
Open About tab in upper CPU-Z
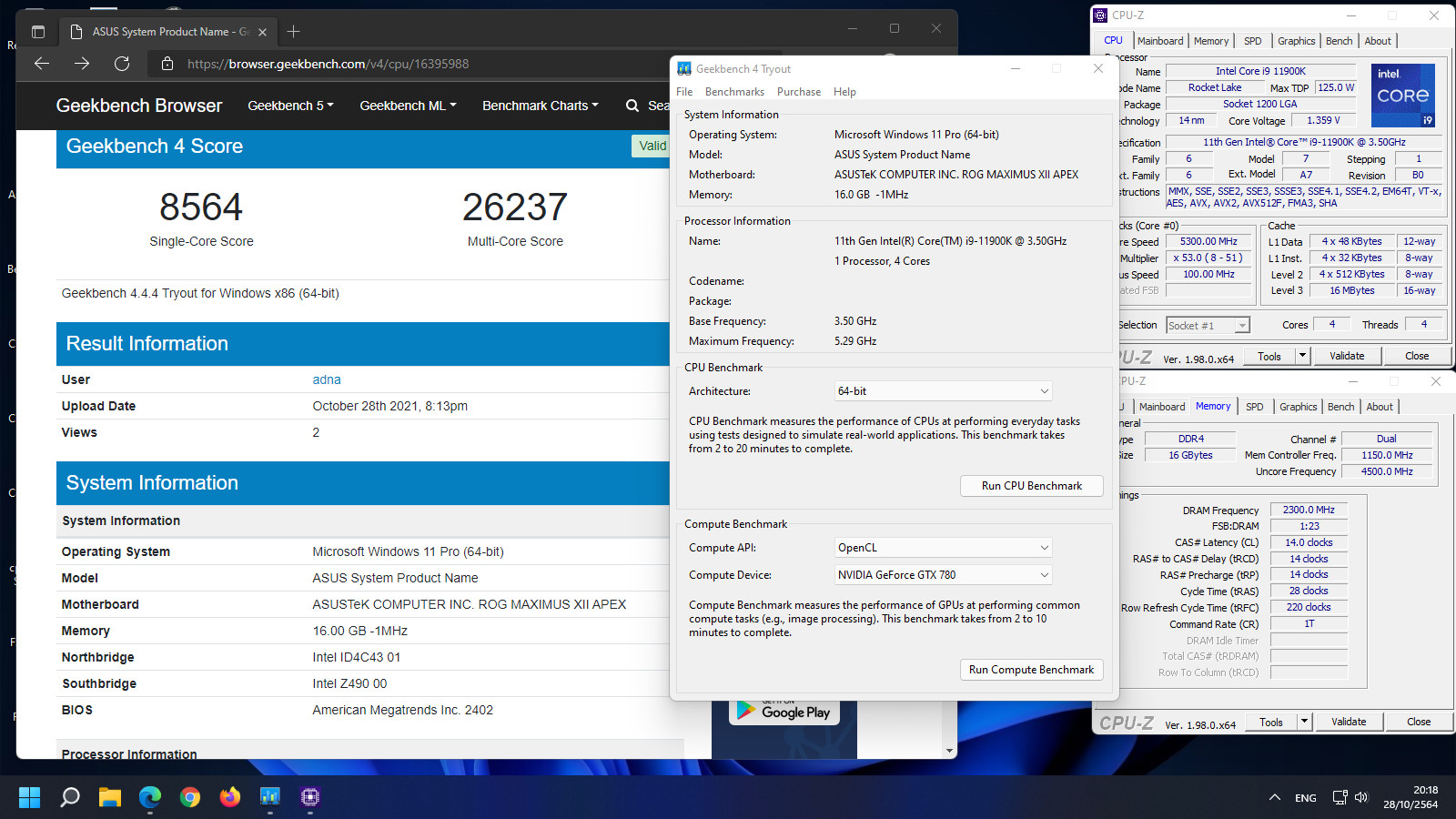(1378, 41)
